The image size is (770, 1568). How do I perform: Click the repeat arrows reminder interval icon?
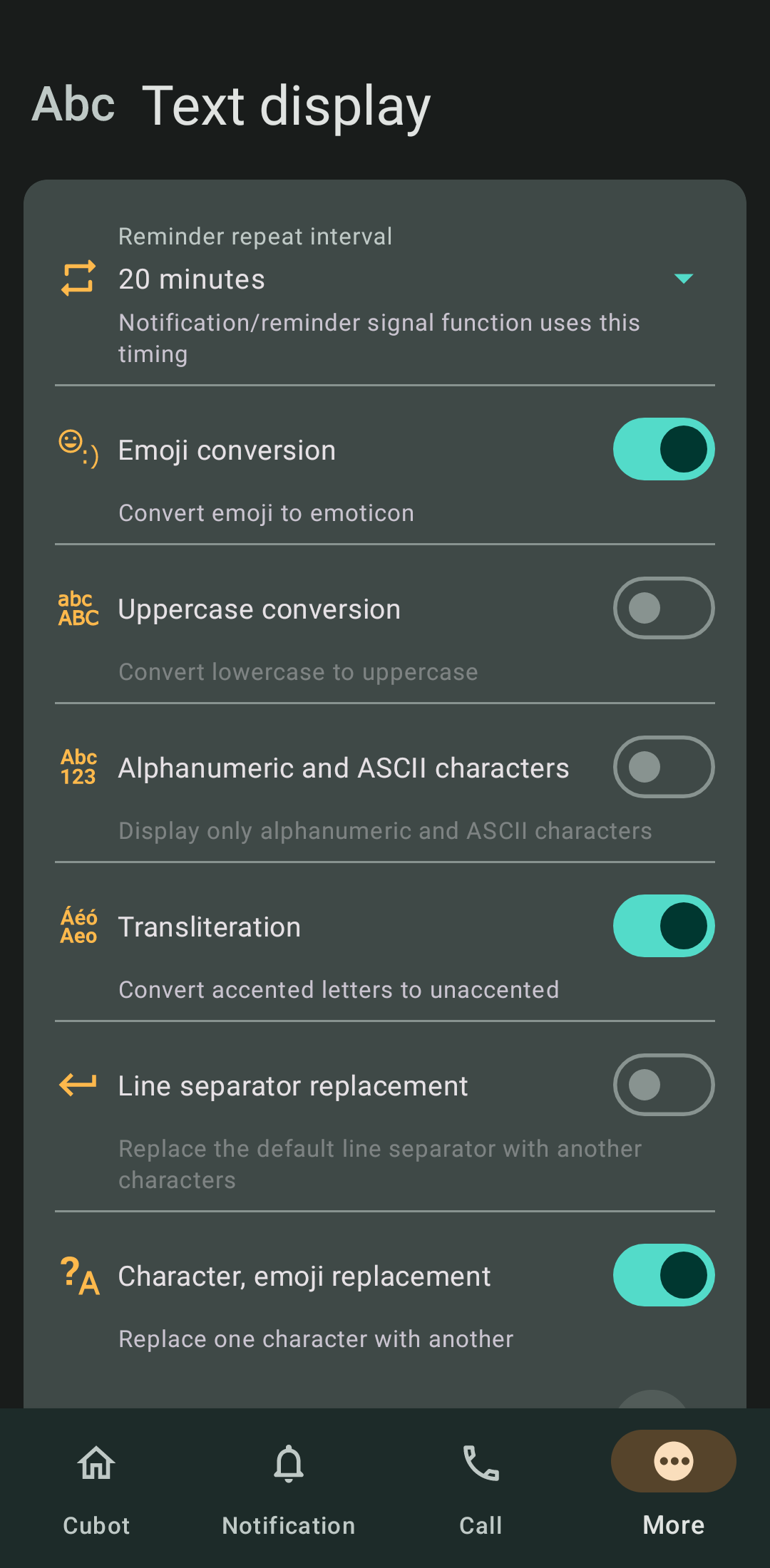click(78, 278)
